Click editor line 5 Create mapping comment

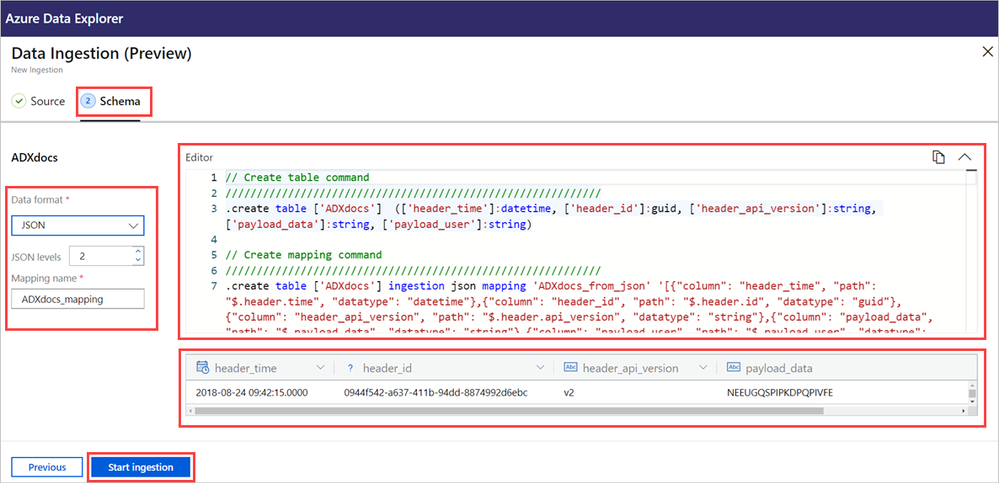coord(303,255)
